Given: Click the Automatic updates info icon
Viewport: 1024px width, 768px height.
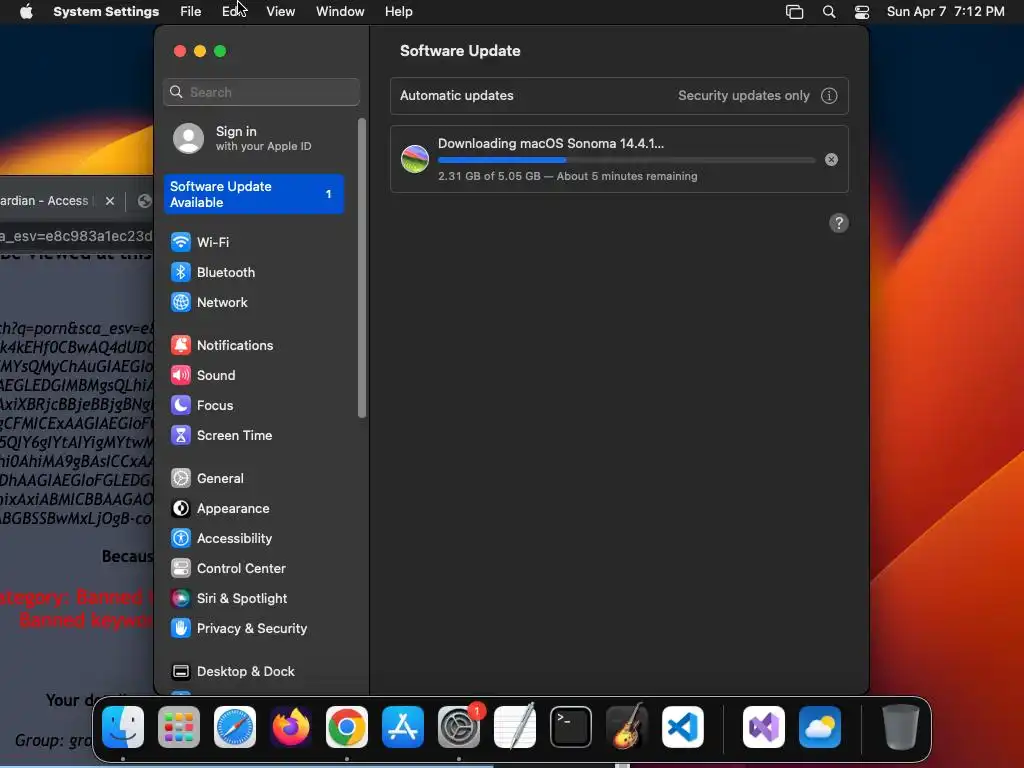Looking at the screenshot, I should [829, 96].
